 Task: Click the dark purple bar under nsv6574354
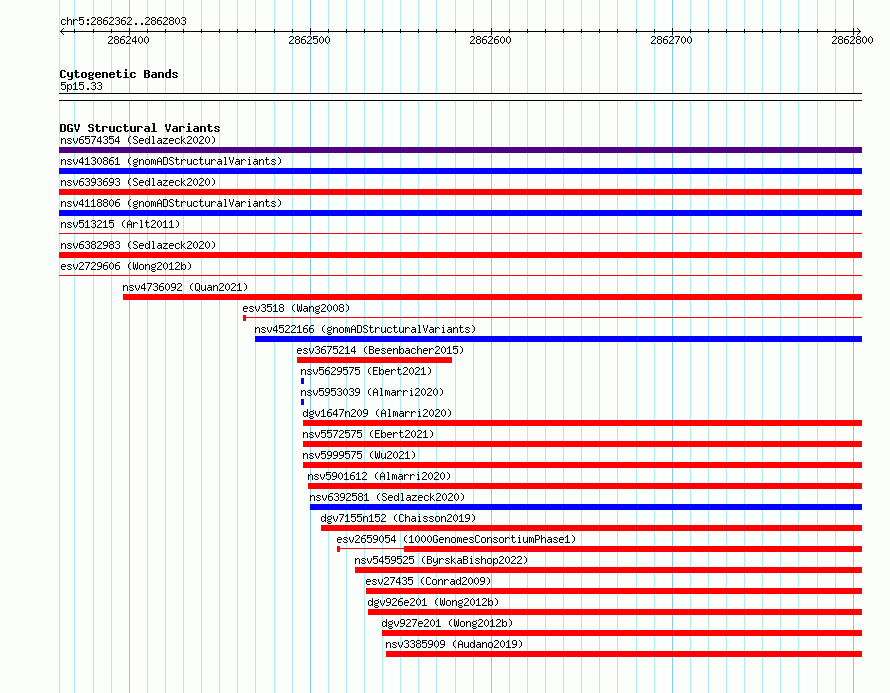(460, 150)
